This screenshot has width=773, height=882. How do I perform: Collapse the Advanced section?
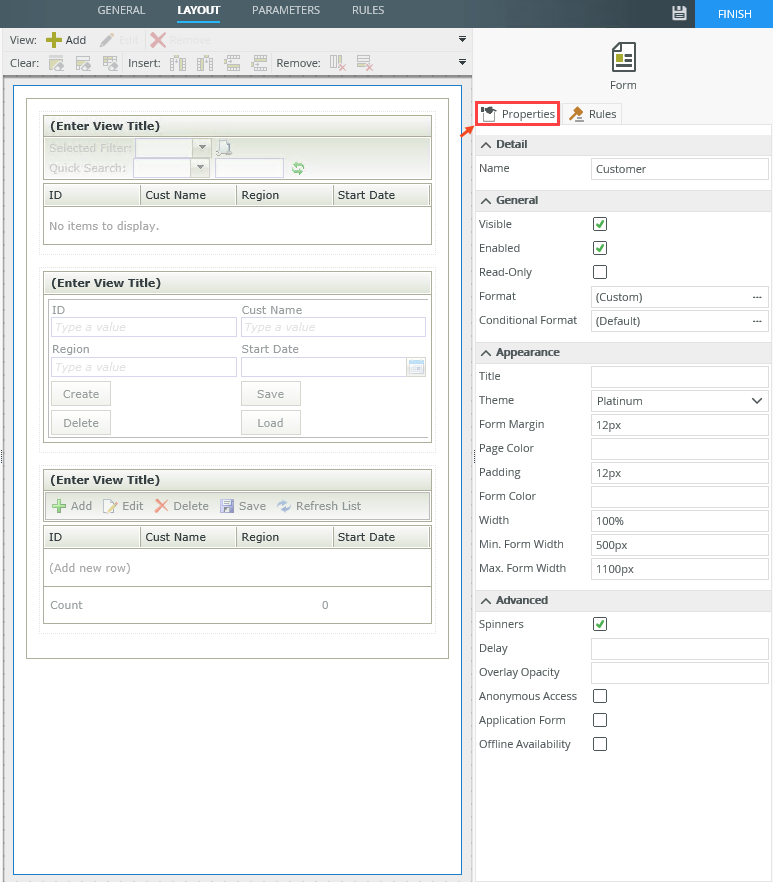coord(486,601)
